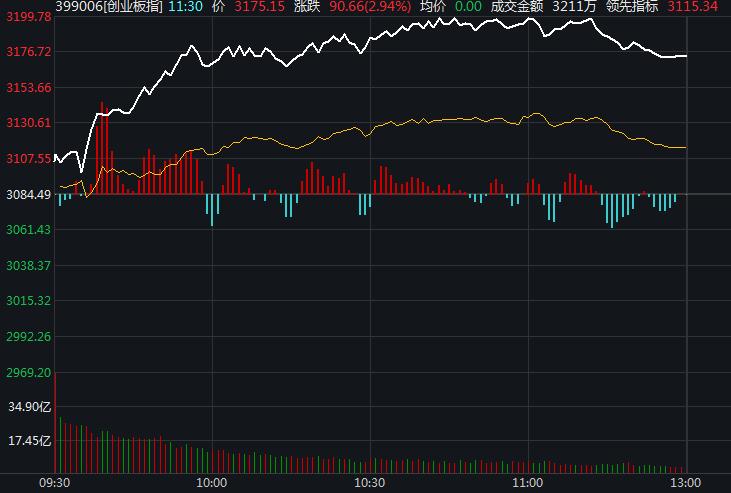Click the 3038.37 price axis label
The width and height of the screenshot is (731, 493).
point(28,265)
